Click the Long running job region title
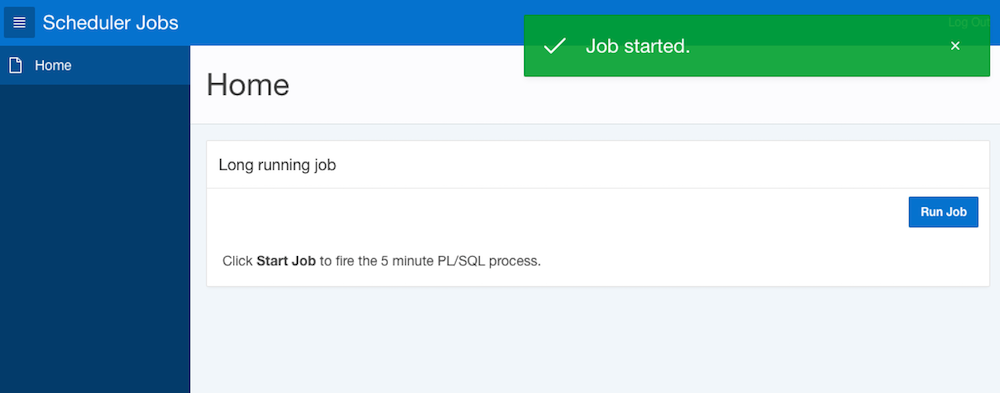 tap(277, 165)
